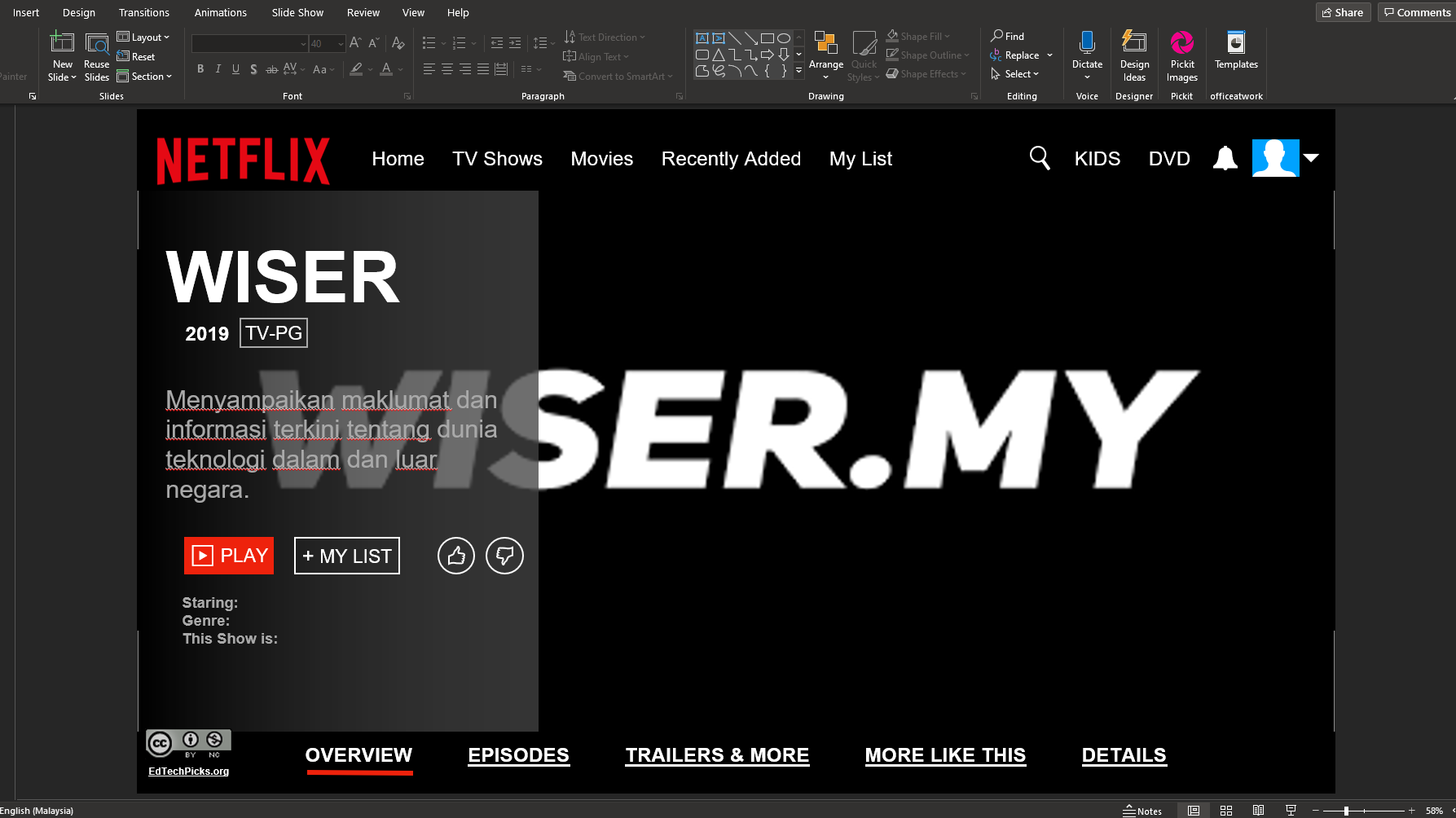
Task: Open the Templates add-in icon
Action: [x=1236, y=43]
